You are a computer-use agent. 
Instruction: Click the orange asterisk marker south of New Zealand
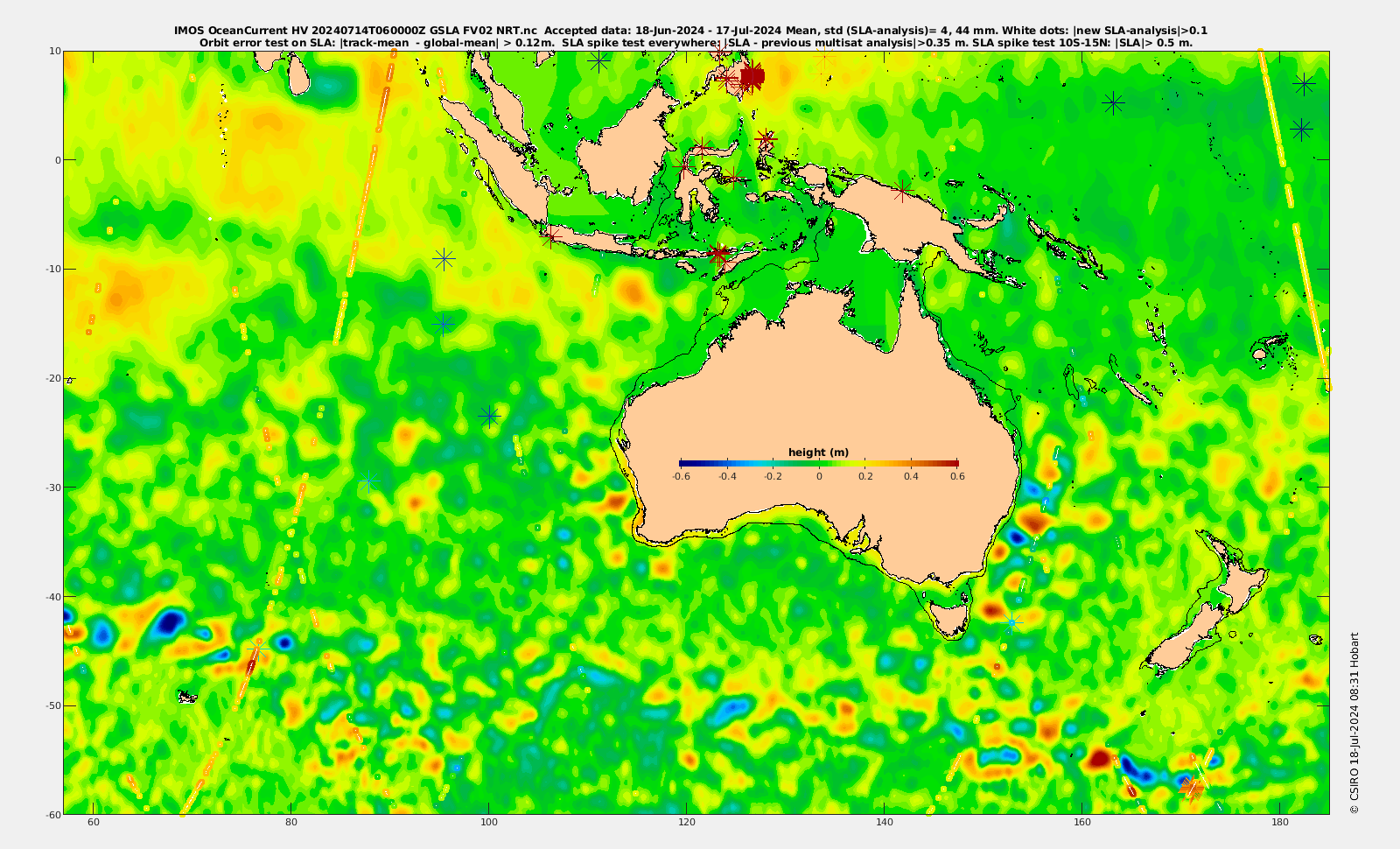click(1192, 788)
